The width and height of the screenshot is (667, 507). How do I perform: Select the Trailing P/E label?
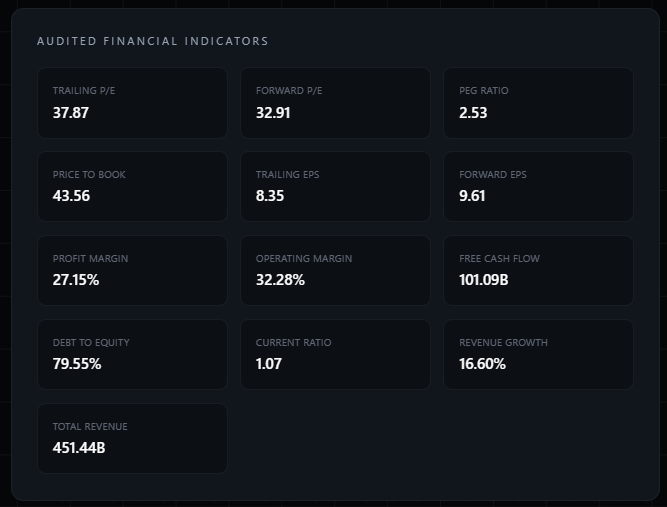point(84,91)
